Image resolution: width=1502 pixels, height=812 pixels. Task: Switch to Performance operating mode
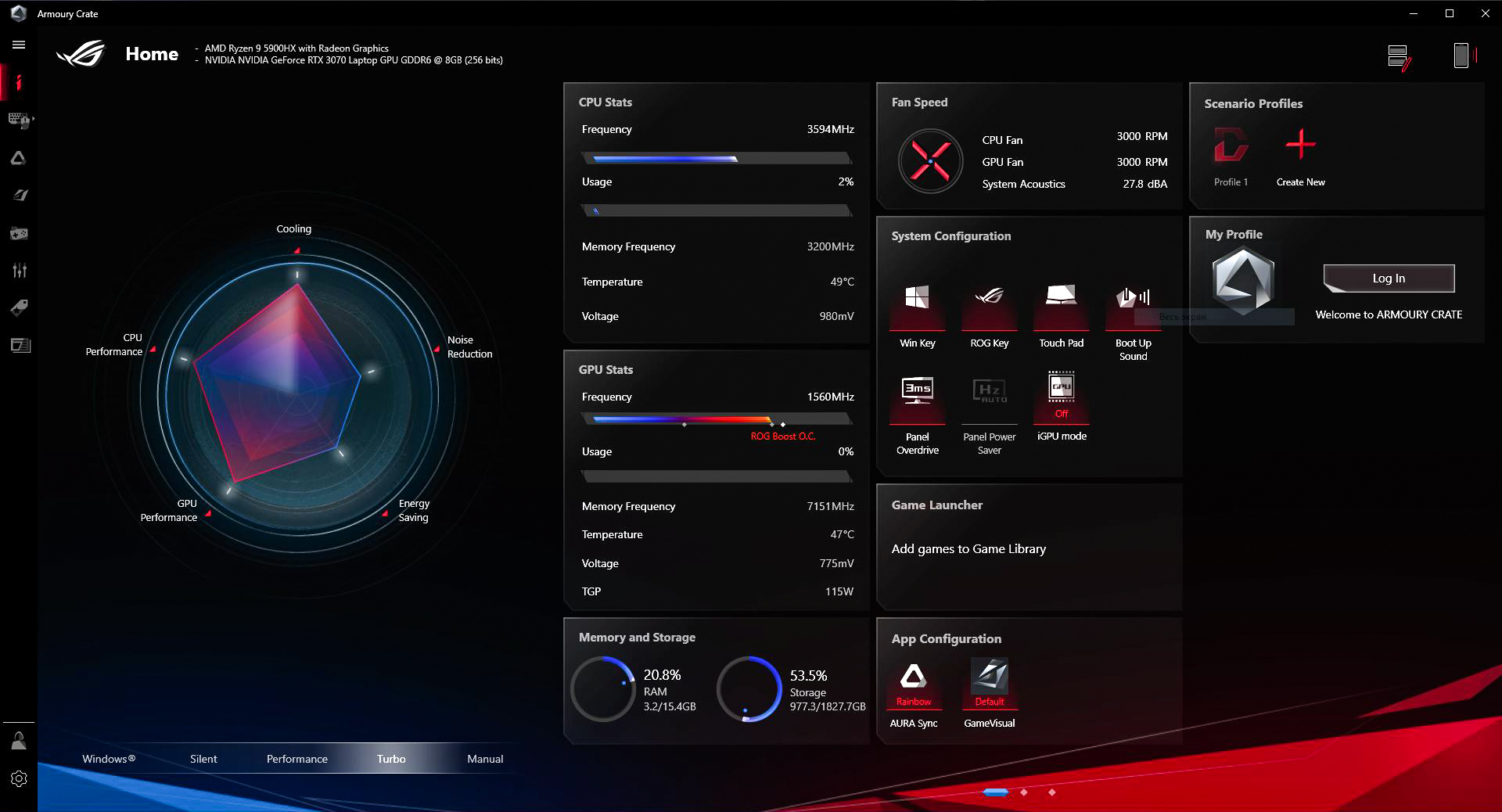[297, 759]
